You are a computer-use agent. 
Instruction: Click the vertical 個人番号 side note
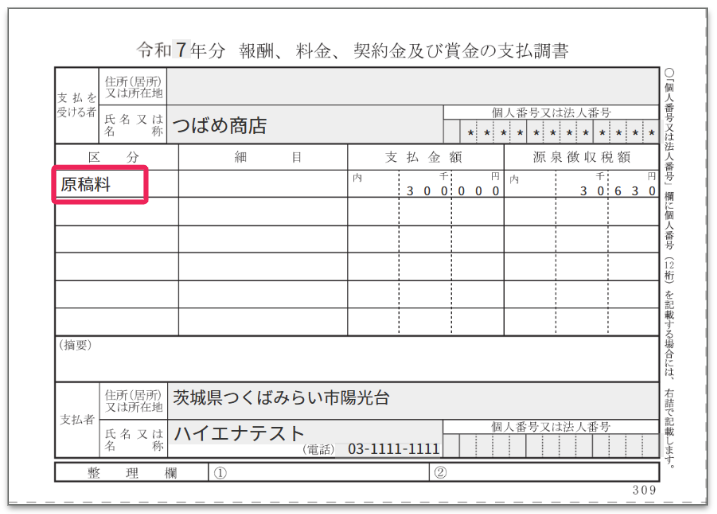[669, 268]
